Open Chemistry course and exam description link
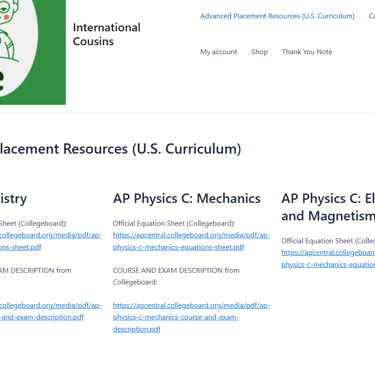Image resolution: width=375 pixels, height=366 pixels. (51, 311)
